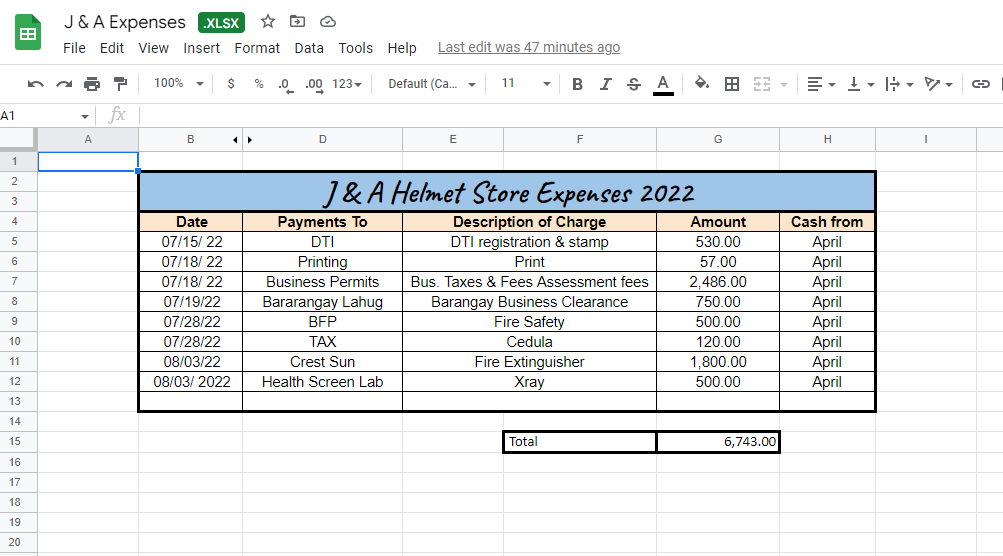1003x556 pixels.
Task: Click the .XLSX file format badge
Action: (221, 22)
